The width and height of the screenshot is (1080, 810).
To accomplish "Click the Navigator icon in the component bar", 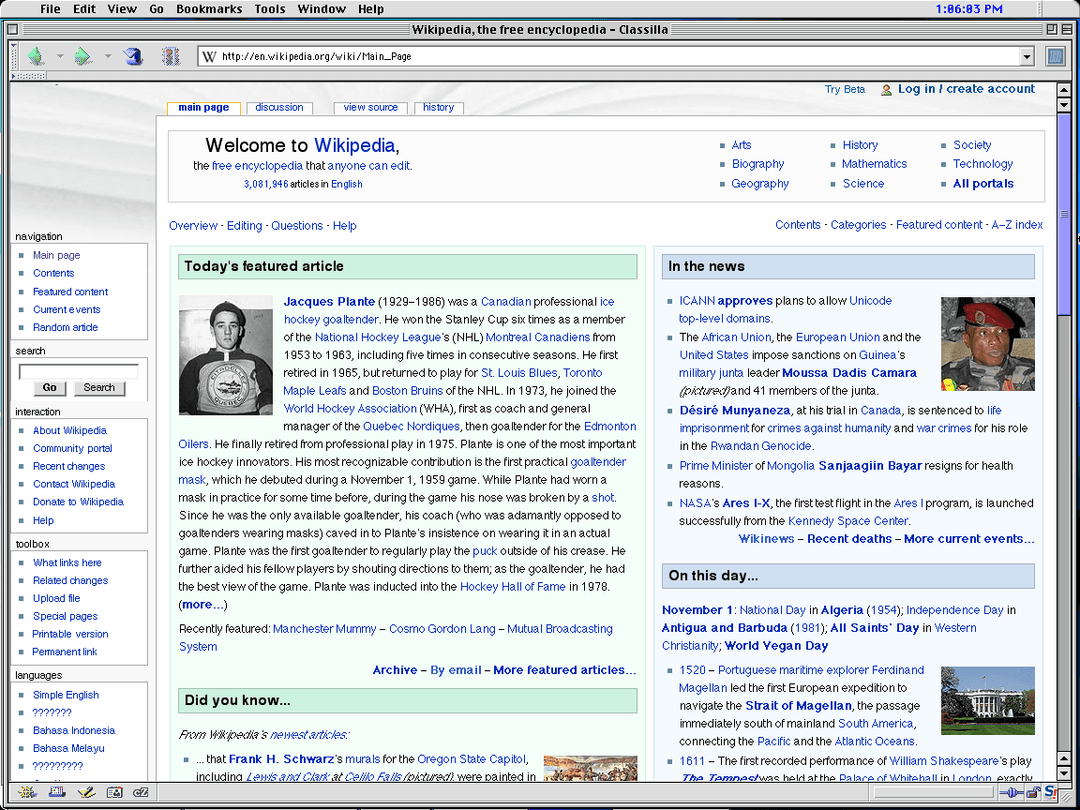I will 27,792.
